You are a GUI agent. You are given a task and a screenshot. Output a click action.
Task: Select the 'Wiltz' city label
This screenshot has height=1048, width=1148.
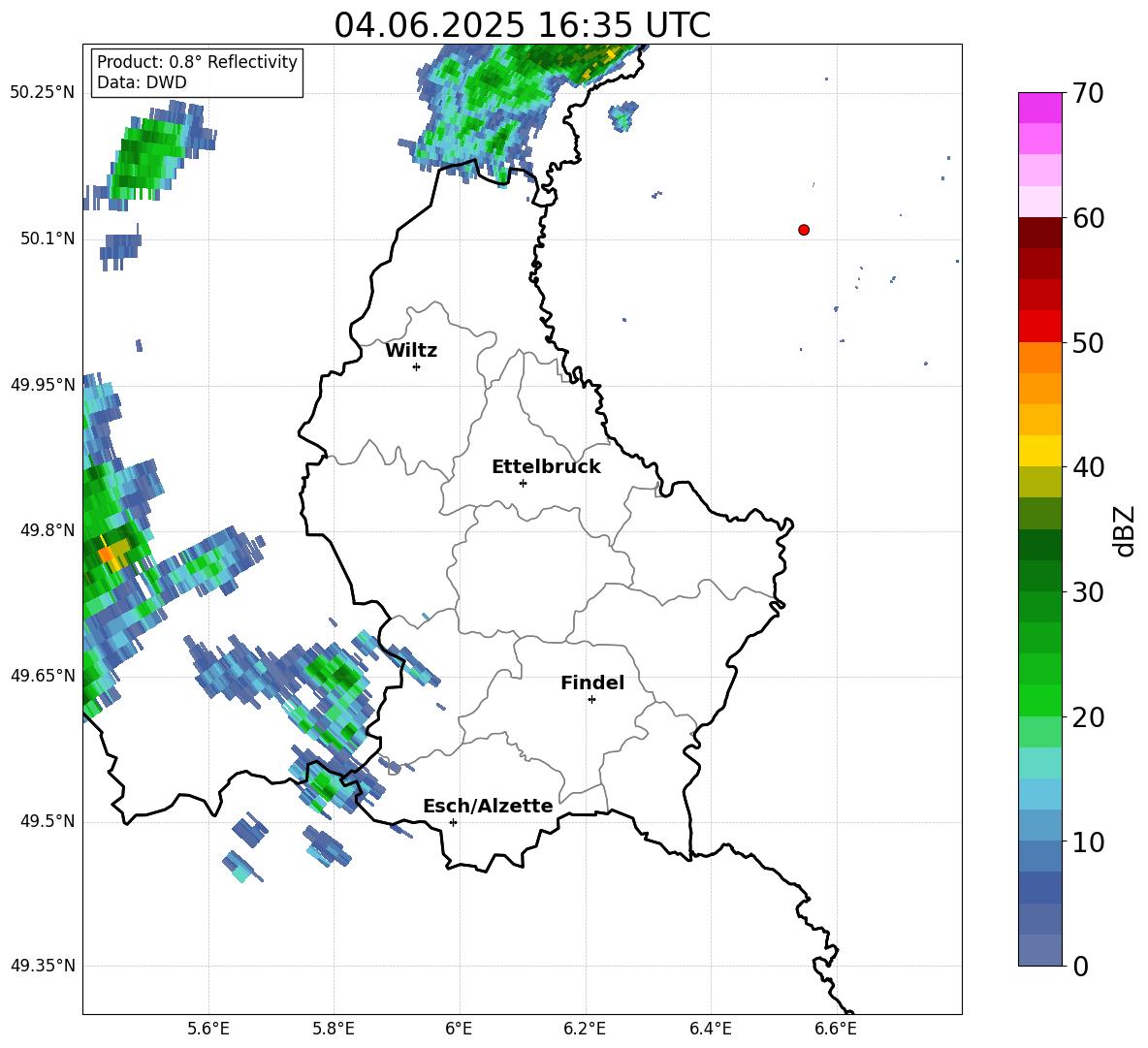point(411,351)
